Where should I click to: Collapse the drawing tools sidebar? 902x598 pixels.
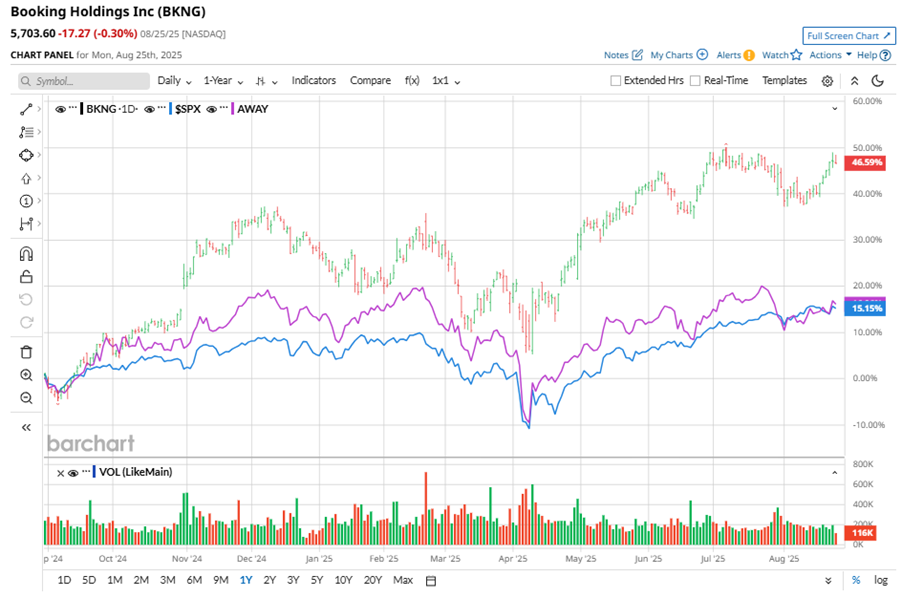click(x=26, y=427)
